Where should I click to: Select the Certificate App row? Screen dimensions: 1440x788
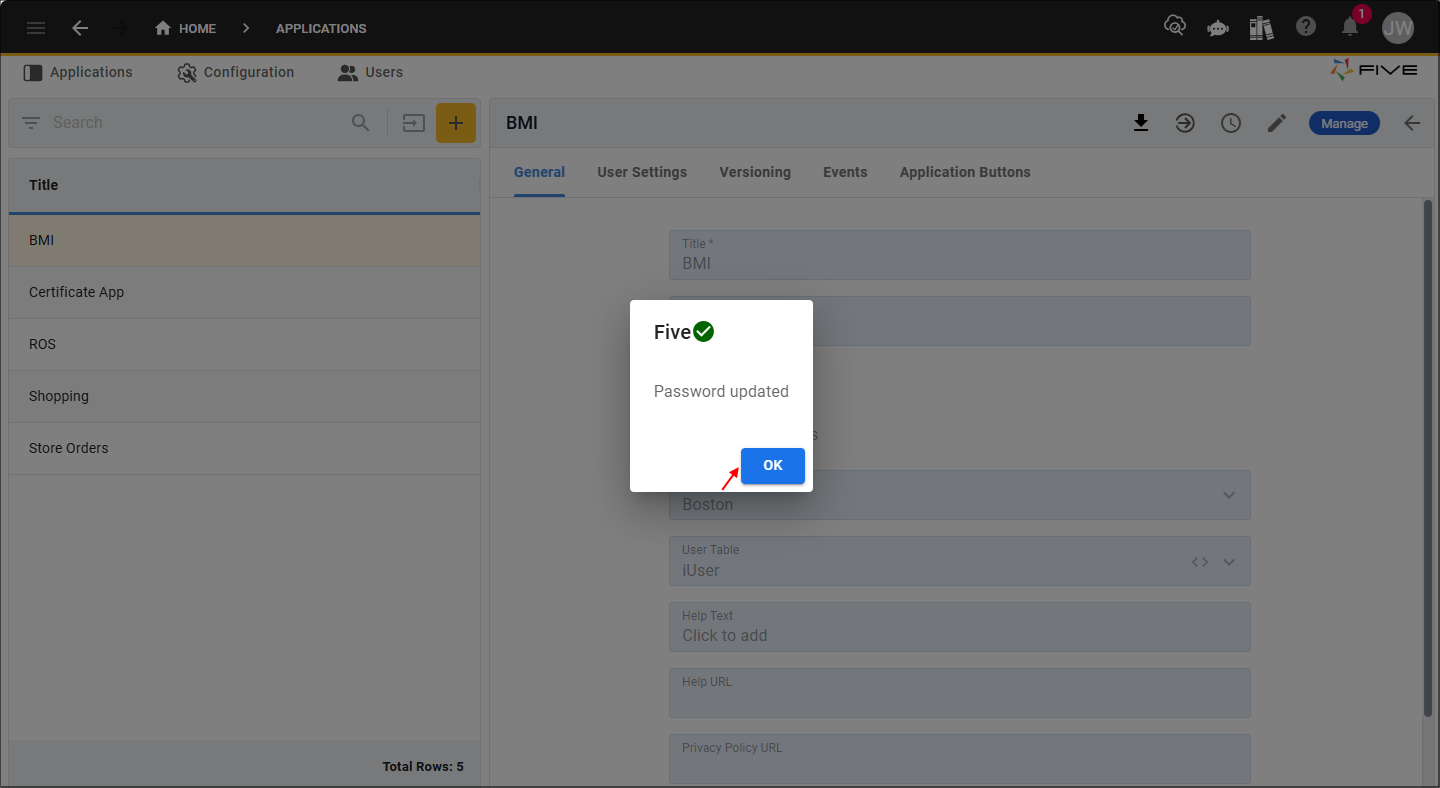coord(244,293)
